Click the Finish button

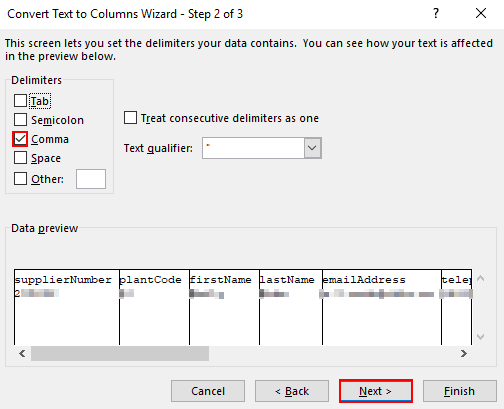[x=460, y=391]
